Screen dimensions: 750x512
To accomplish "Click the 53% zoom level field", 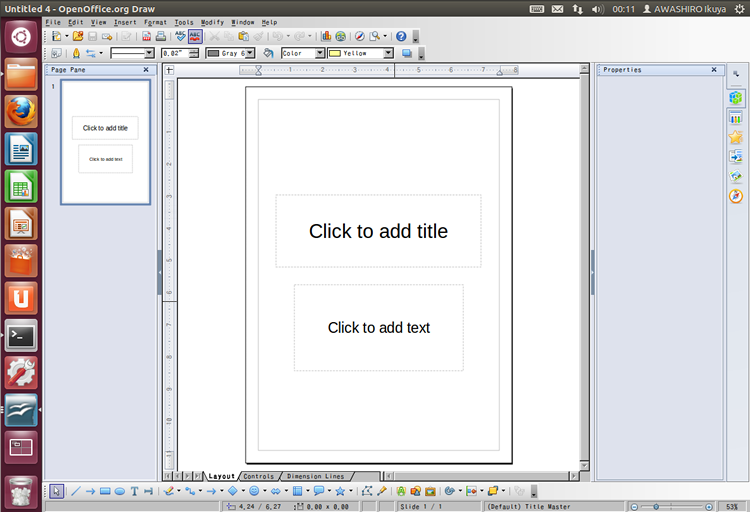I will (732, 507).
